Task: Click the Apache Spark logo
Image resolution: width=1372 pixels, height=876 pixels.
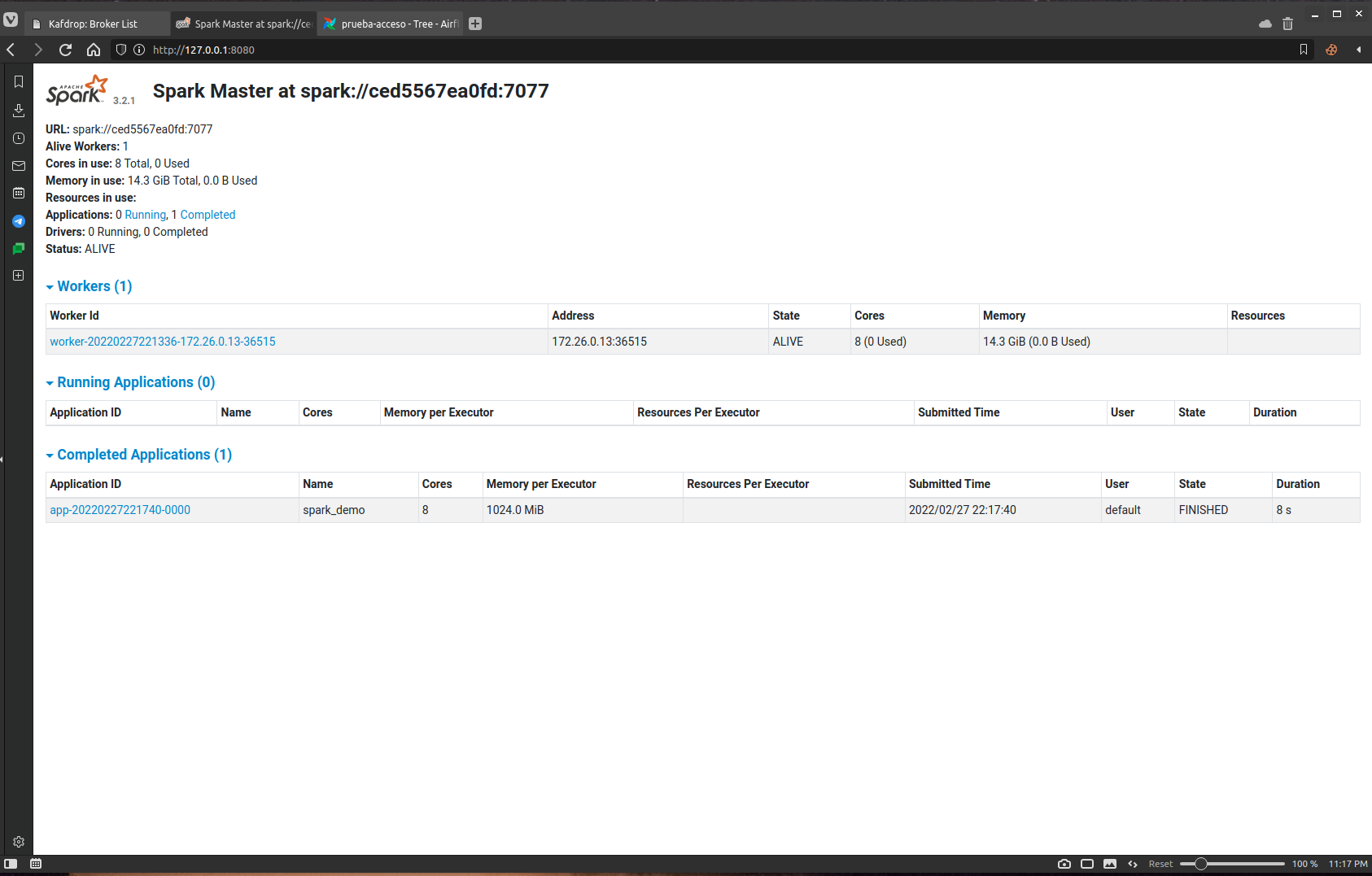Action: click(x=77, y=90)
